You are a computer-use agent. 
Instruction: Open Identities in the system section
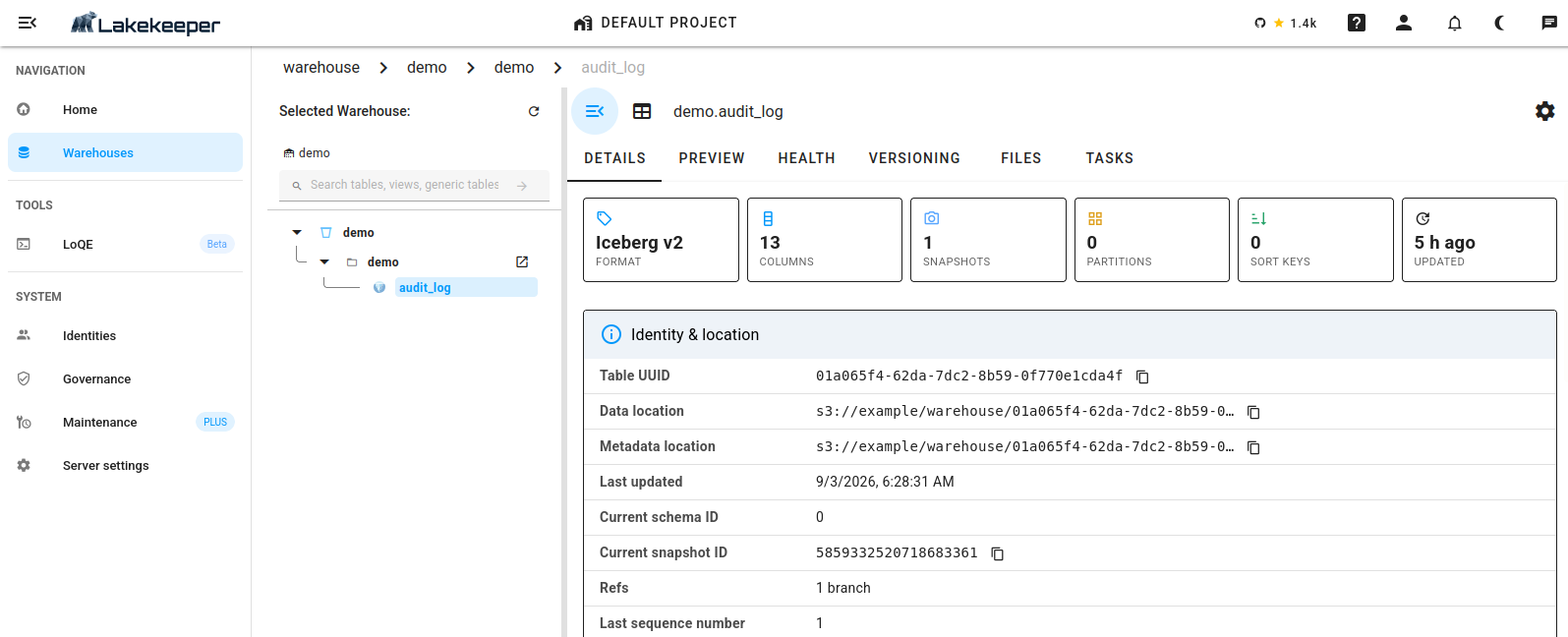pos(125,335)
